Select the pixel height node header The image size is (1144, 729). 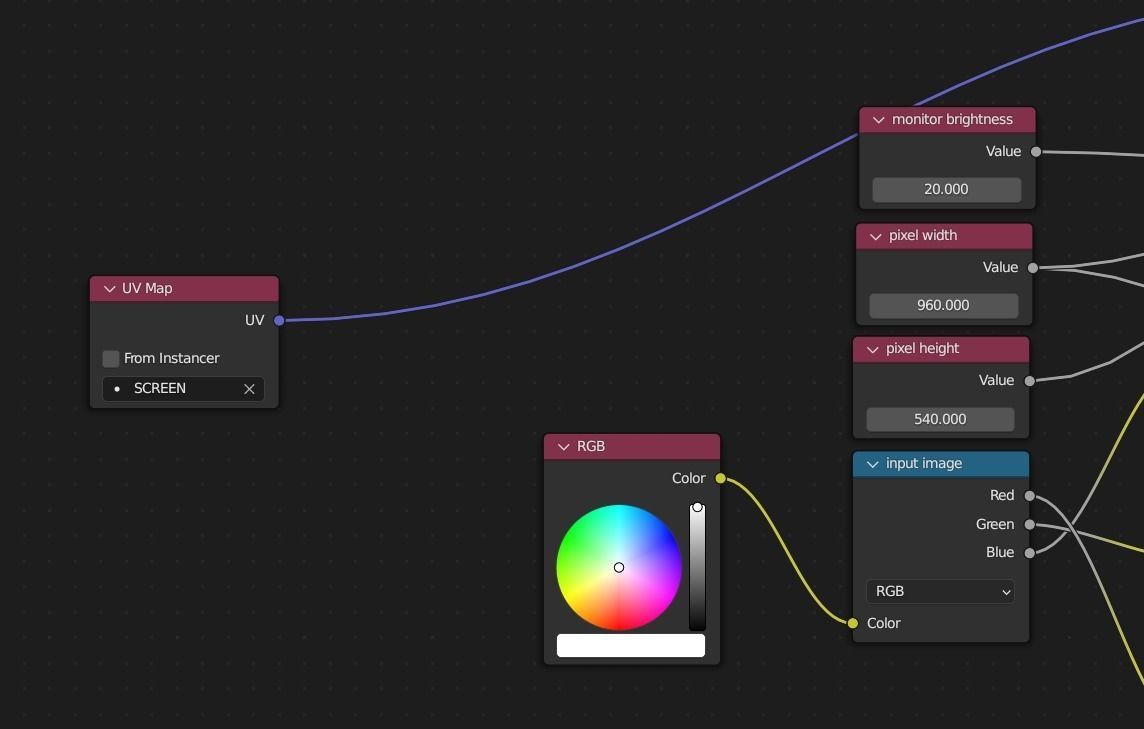coord(941,350)
